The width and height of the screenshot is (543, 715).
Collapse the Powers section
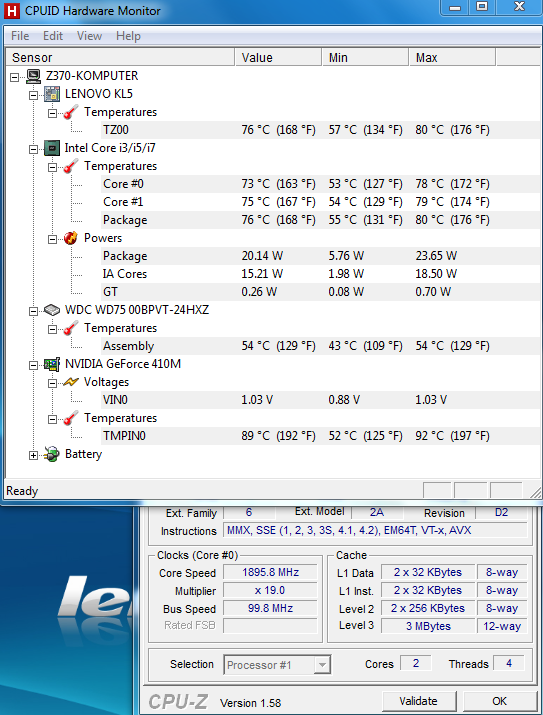click(52, 239)
